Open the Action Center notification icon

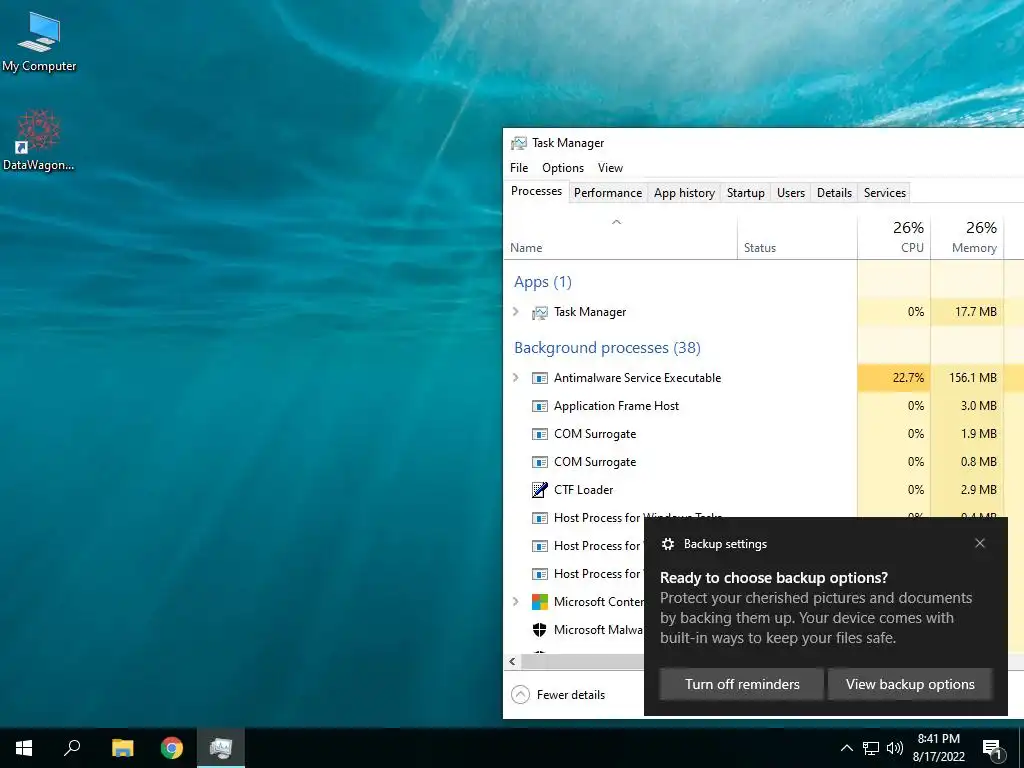point(993,749)
